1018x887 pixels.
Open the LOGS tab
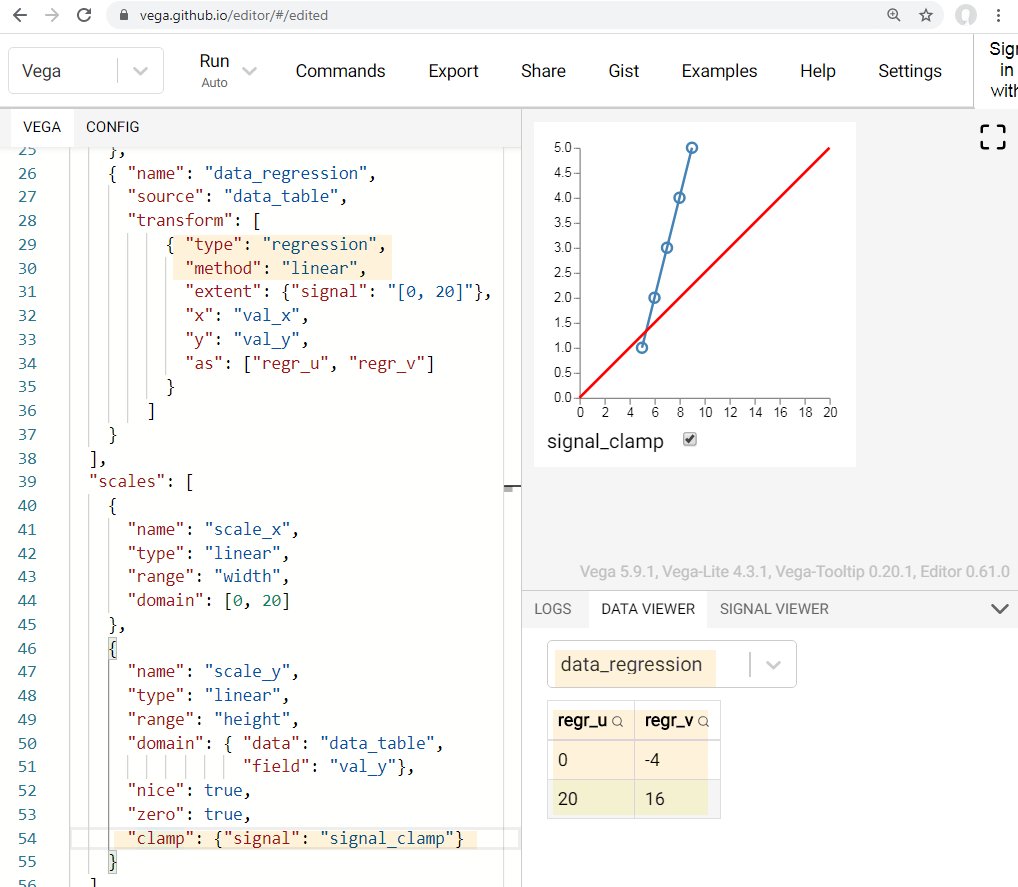(553, 609)
